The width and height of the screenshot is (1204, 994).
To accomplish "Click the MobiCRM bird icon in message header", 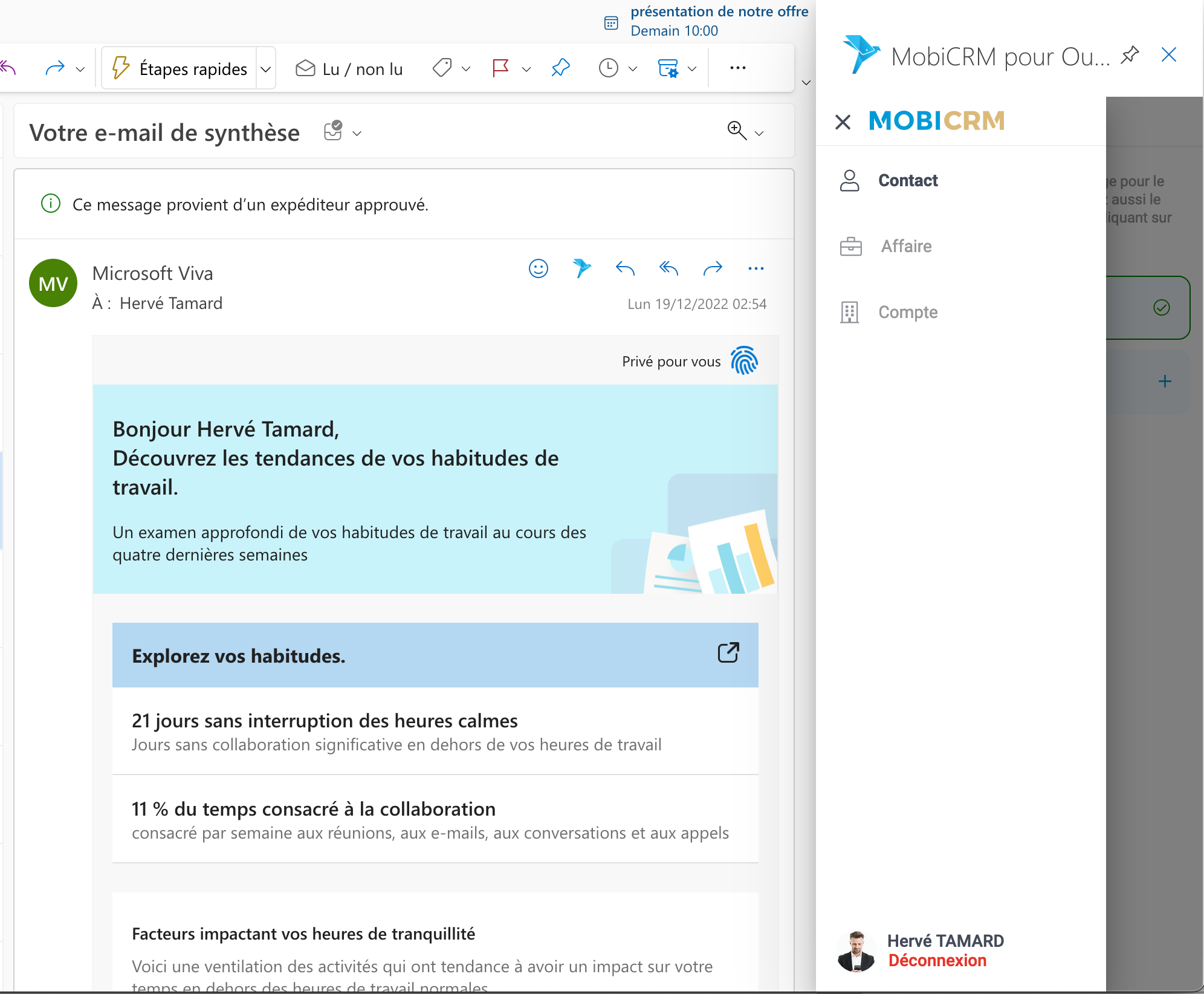I will point(581,268).
